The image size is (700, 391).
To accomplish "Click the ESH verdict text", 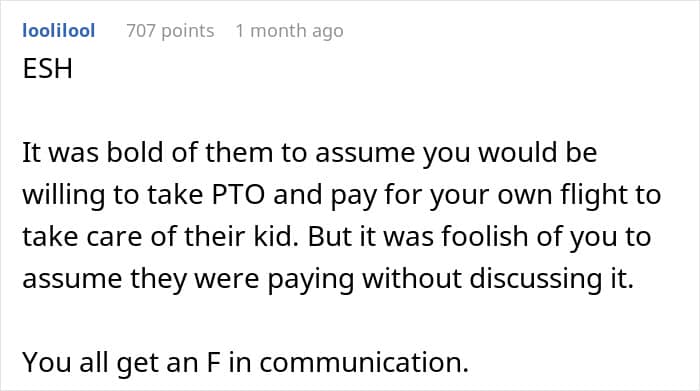I will 47,69.
